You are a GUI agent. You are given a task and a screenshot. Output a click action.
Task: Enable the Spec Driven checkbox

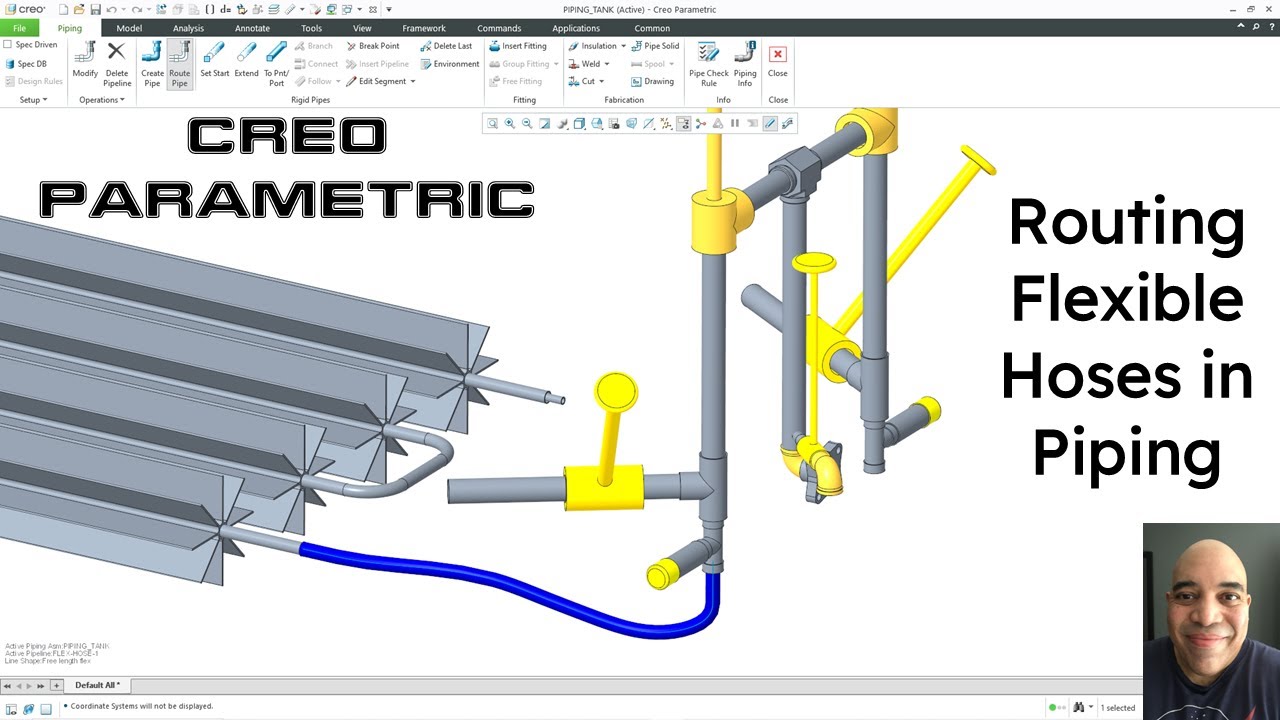click(8, 45)
